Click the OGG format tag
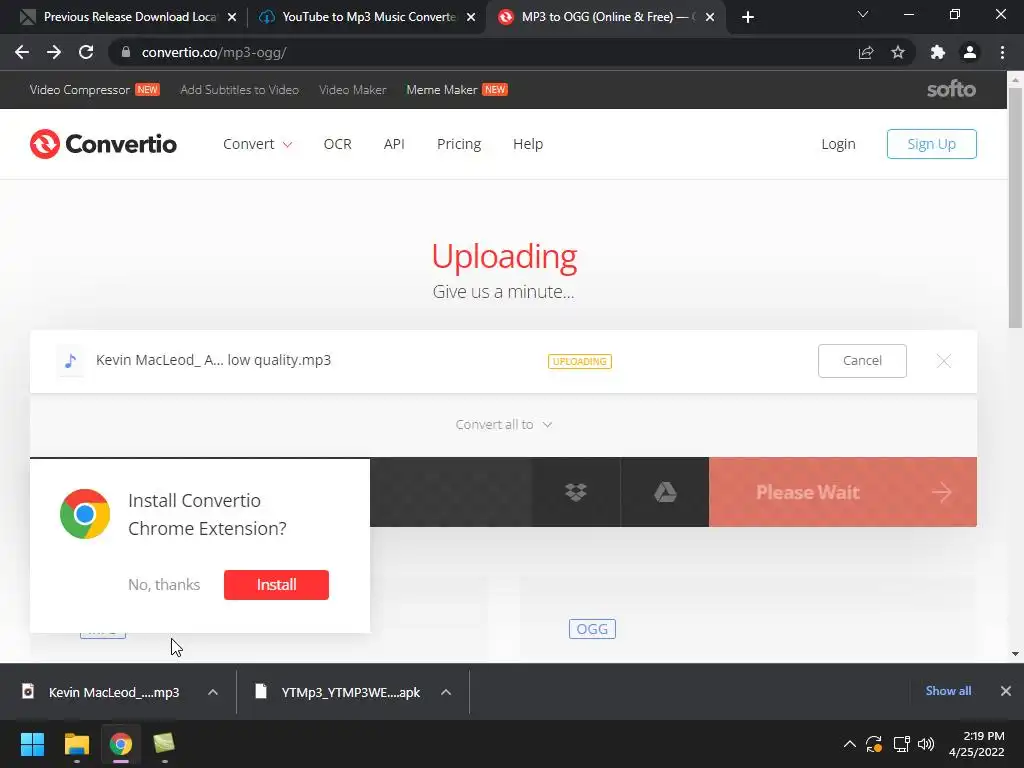 click(592, 629)
